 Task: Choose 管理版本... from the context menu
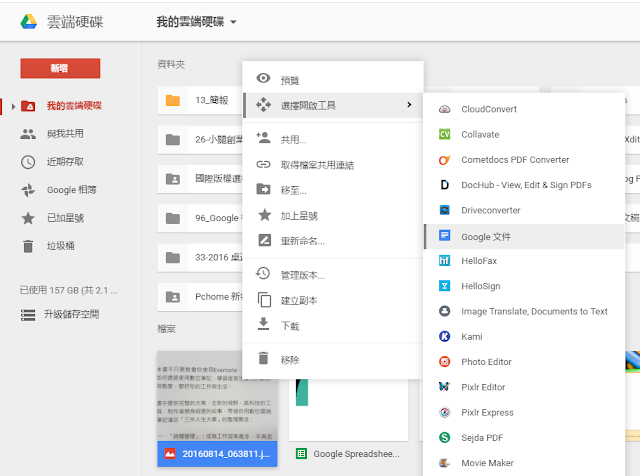coord(333,275)
